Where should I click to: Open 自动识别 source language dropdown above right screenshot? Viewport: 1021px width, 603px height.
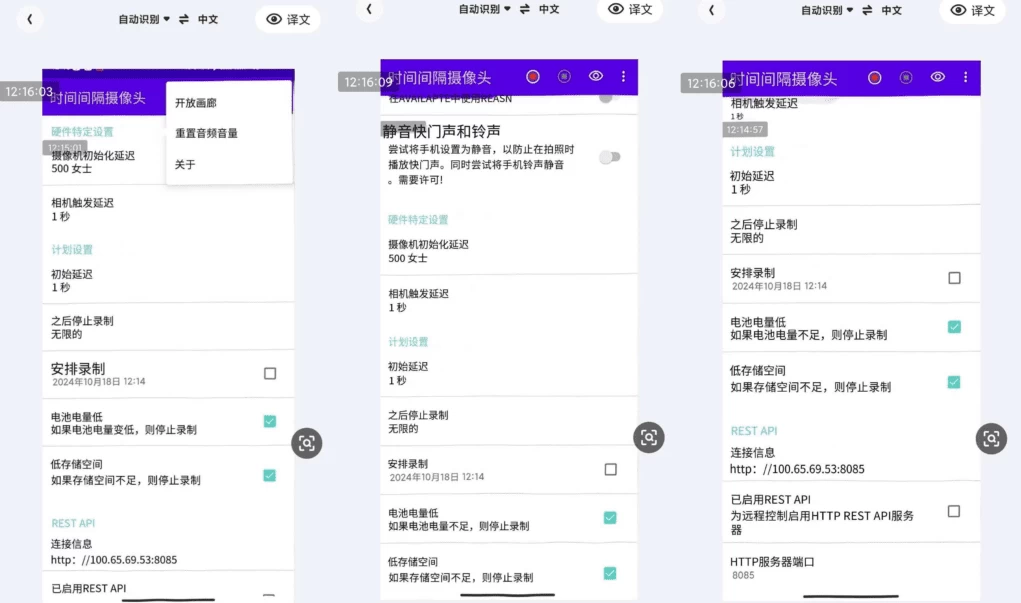coord(826,11)
